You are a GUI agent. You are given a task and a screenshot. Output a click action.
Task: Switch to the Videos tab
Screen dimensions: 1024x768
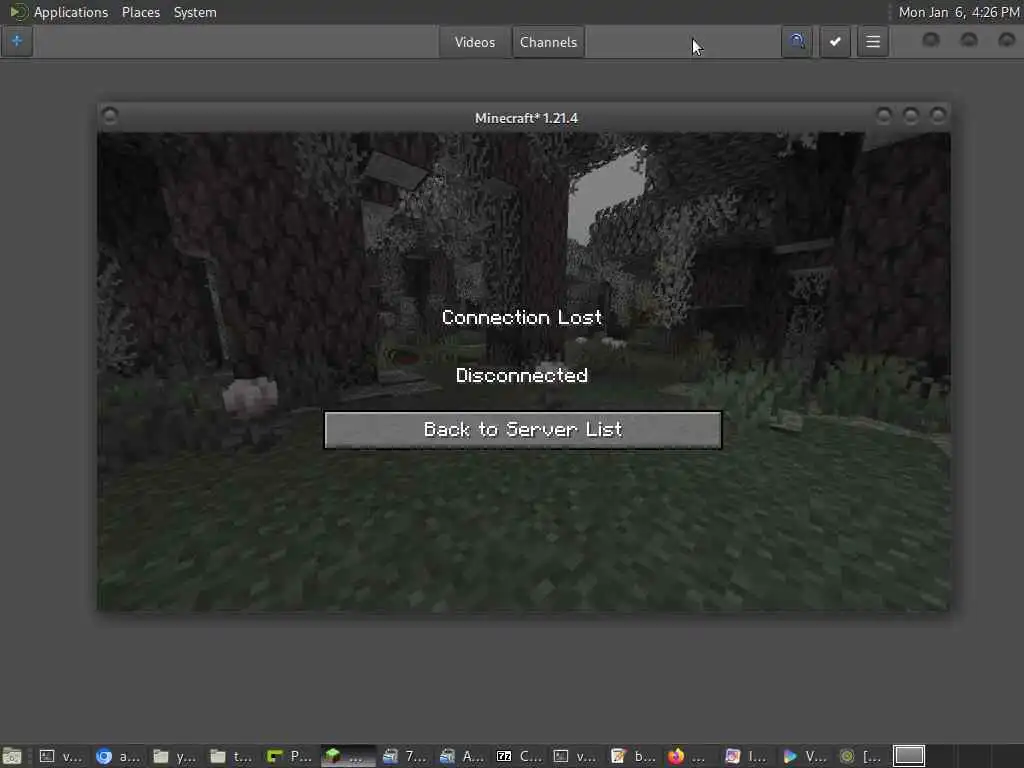(x=475, y=42)
